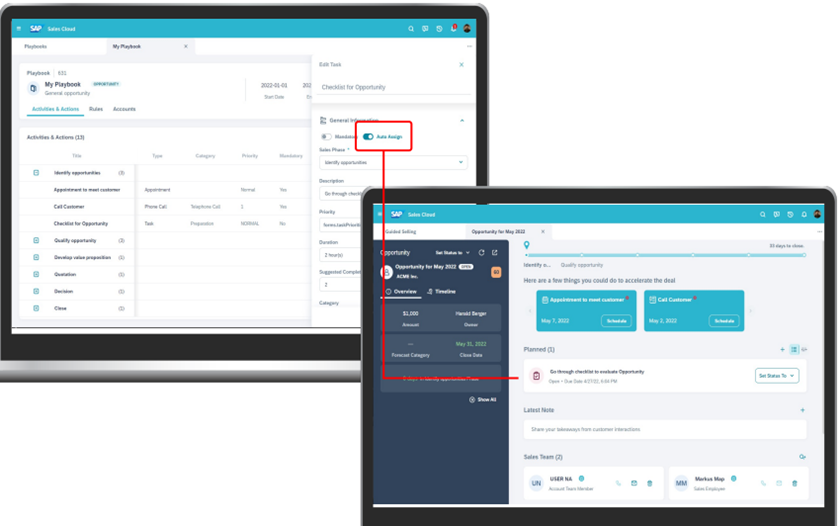This screenshot has width=840, height=526.
Task: Show next suggestion card arrow
Action: [751, 311]
